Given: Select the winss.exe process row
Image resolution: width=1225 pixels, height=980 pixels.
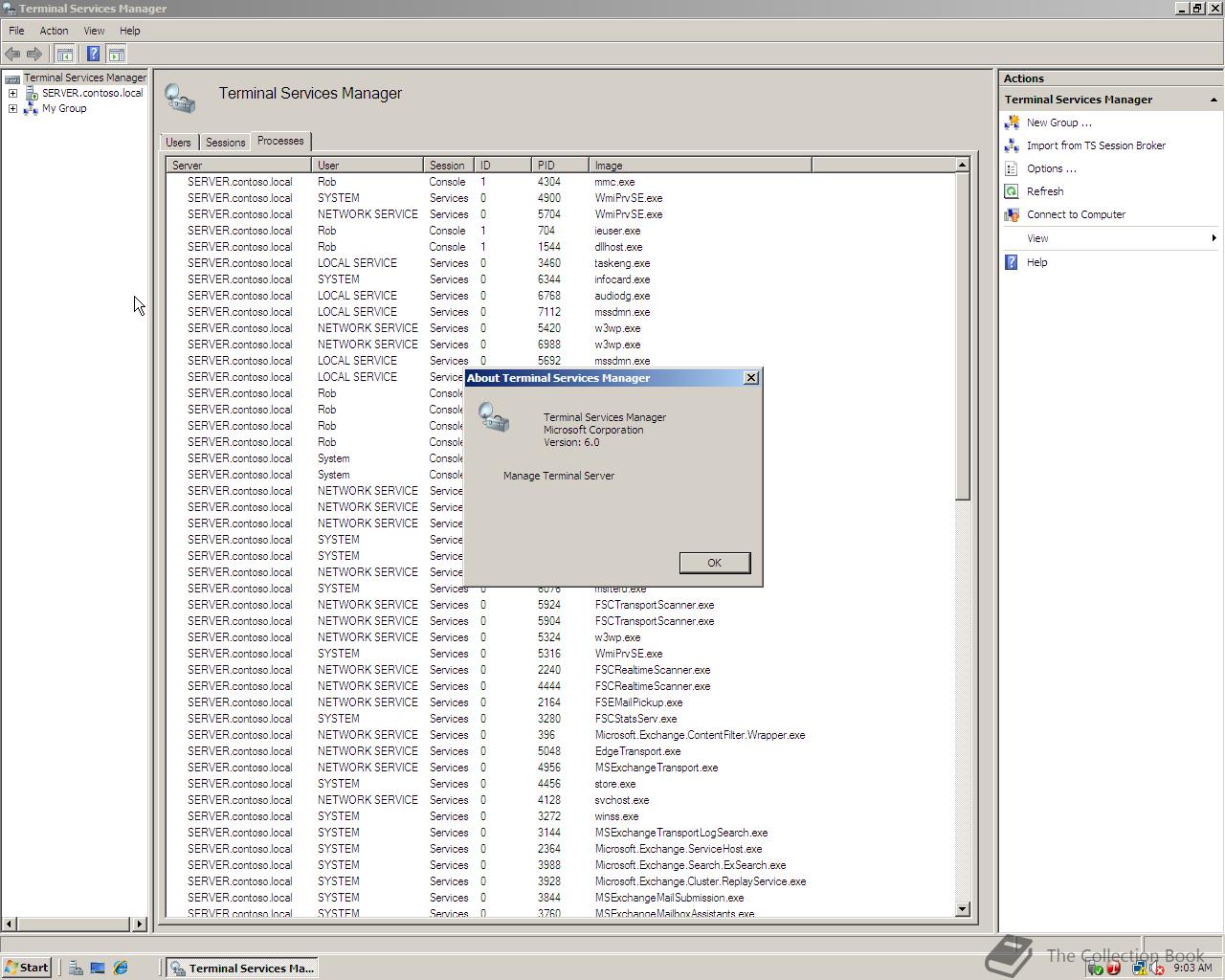Looking at the screenshot, I should 560,816.
